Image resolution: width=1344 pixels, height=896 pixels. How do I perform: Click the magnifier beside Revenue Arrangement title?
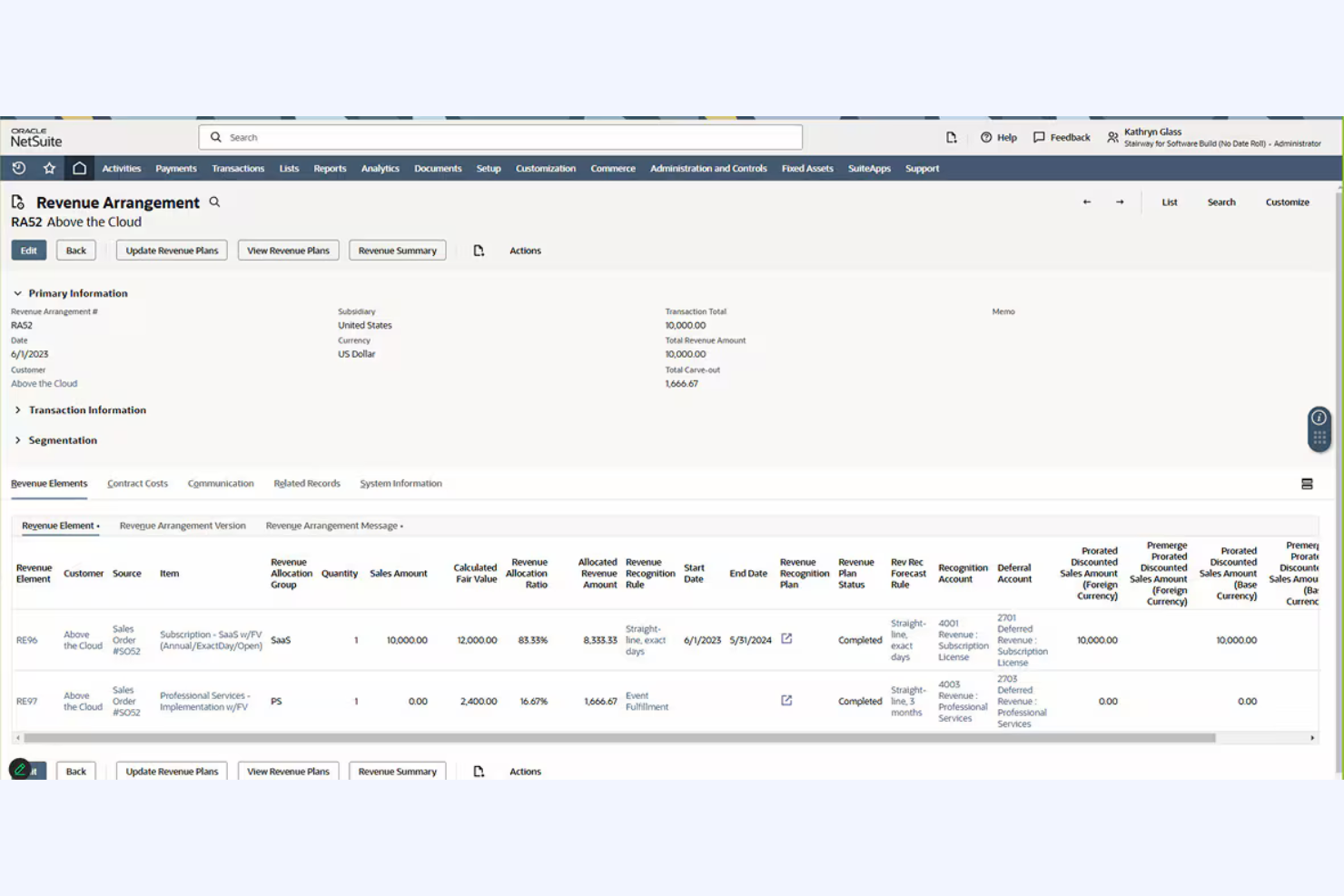pyautogui.click(x=214, y=202)
